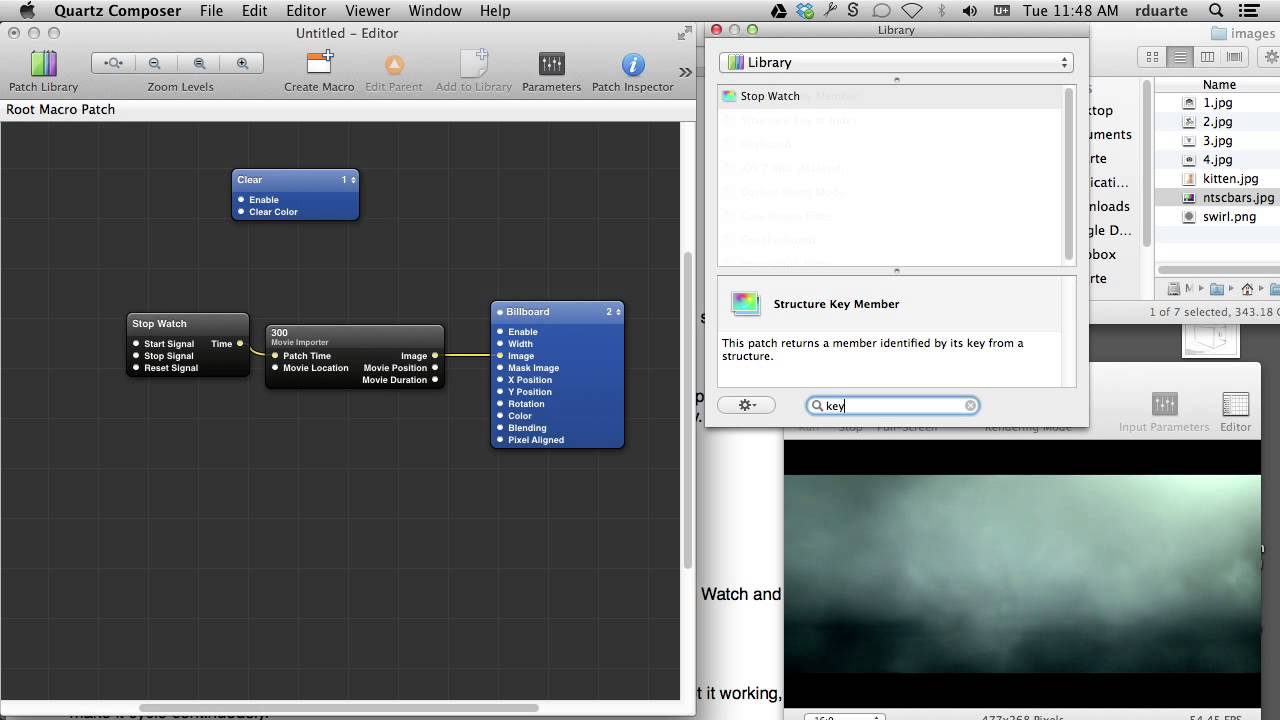Image resolution: width=1280 pixels, height=720 pixels.
Task: Open the Help menu
Action: (x=495, y=11)
